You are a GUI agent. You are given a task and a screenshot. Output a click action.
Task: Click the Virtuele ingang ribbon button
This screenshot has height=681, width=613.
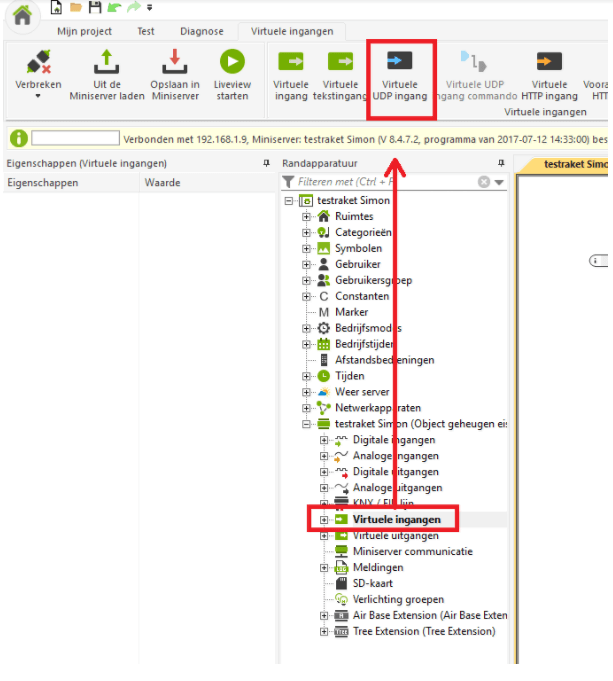click(x=291, y=63)
